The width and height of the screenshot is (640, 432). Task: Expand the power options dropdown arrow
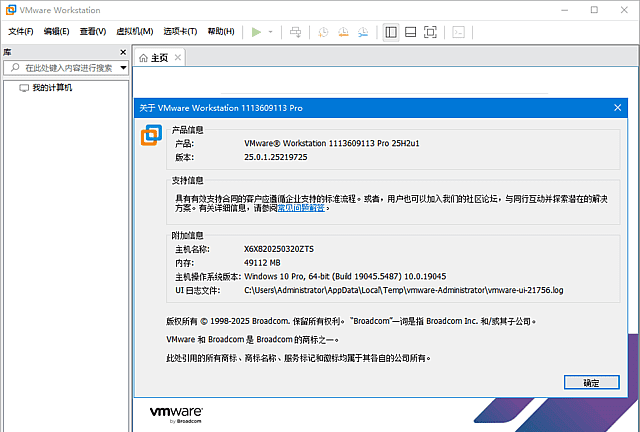coord(270,32)
